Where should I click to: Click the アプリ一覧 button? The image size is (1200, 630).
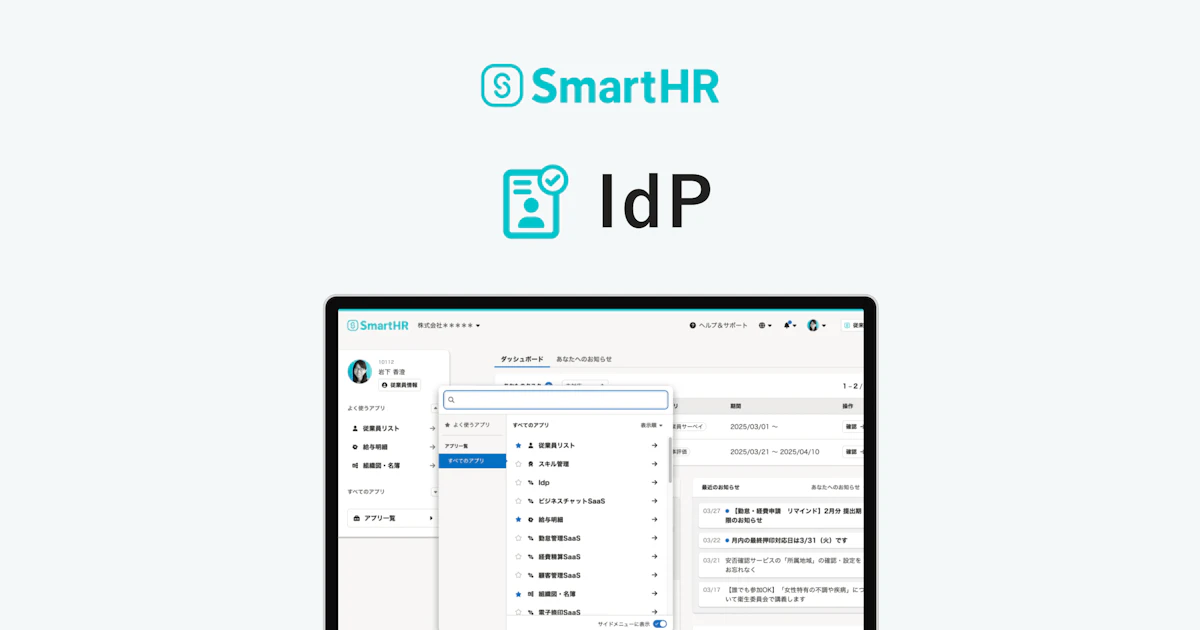coord(393,518)
